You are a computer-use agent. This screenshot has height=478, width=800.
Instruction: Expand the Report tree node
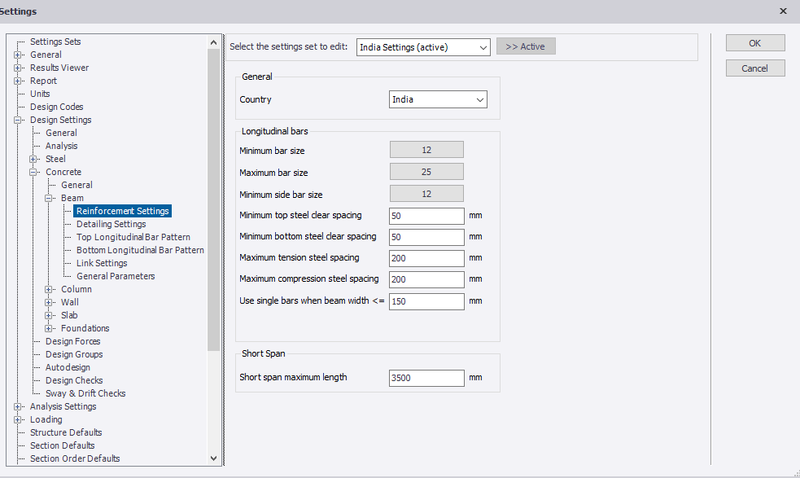[x=18, y=81]
